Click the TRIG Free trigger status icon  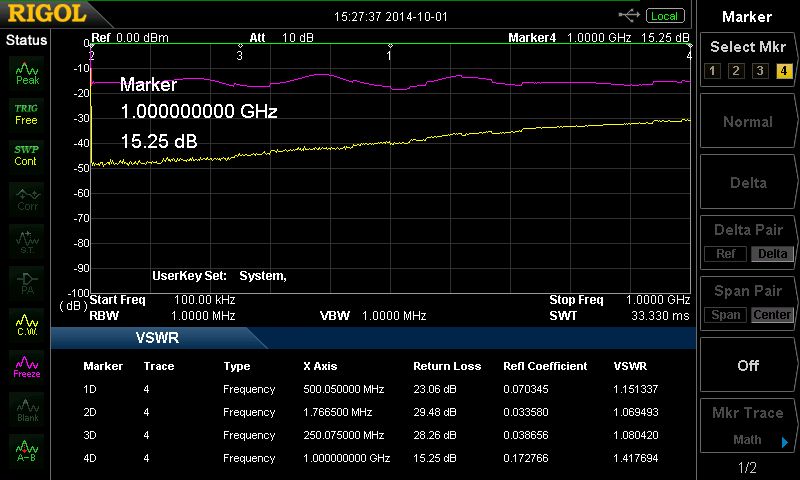point(26,114)
